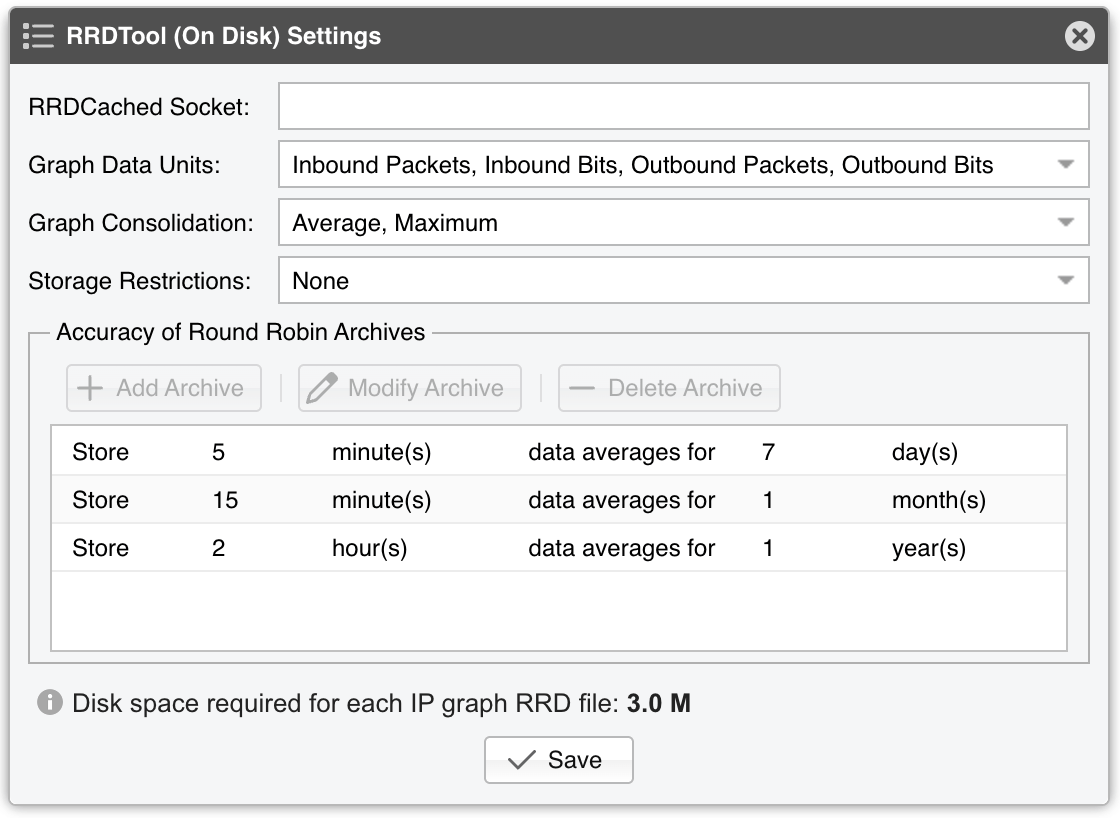Click the Add Archive button
This screenshot has width=1120, height=818.
164,388
